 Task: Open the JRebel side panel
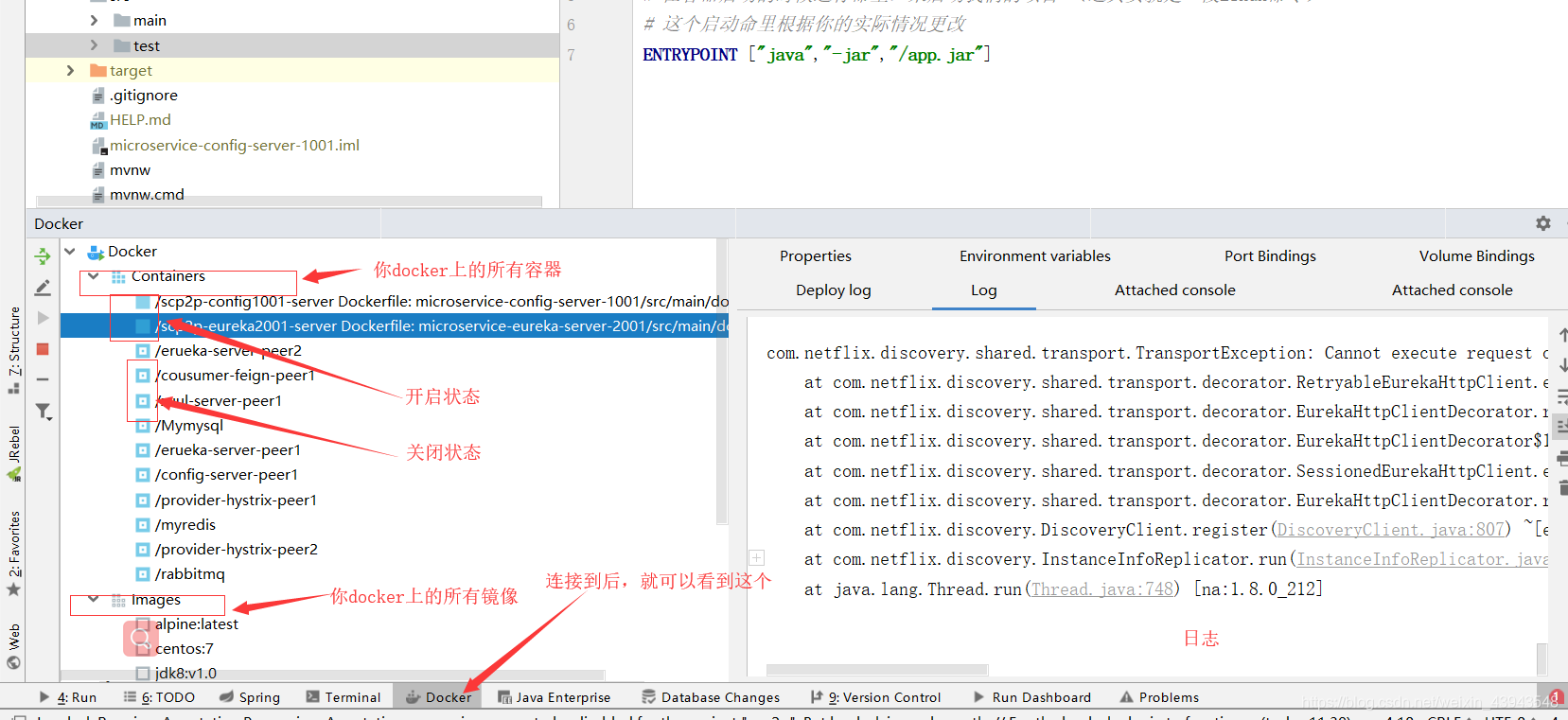click(14, 452)
